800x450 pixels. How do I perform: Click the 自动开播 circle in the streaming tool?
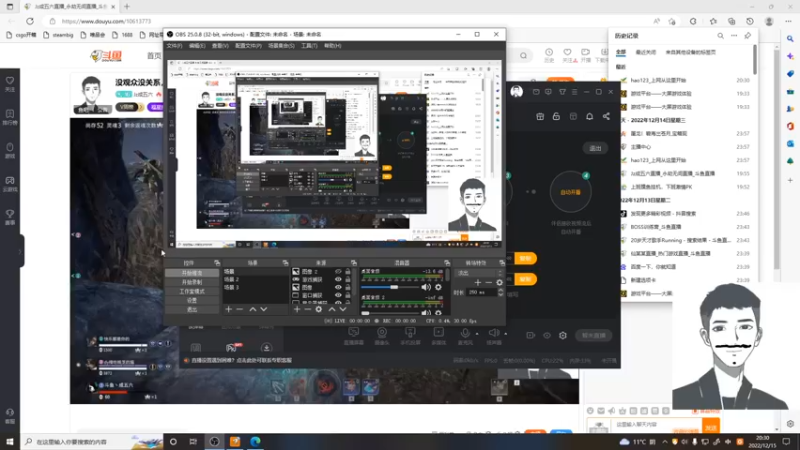coord(570,192)
